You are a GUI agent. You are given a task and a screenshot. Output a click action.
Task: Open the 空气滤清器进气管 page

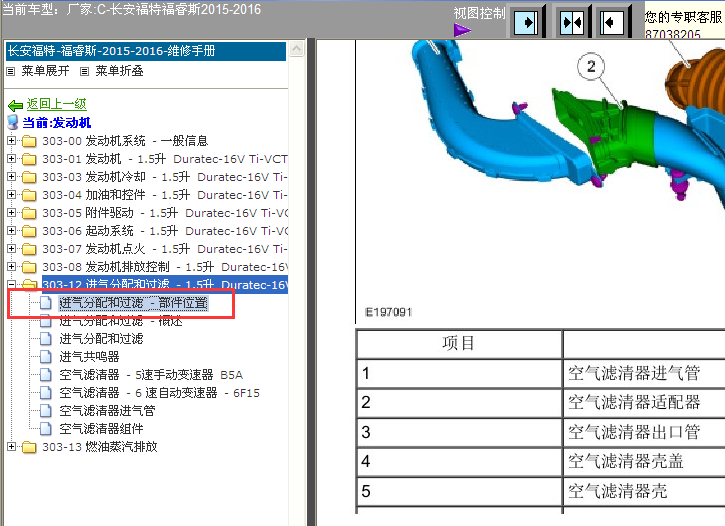[107, 410]
